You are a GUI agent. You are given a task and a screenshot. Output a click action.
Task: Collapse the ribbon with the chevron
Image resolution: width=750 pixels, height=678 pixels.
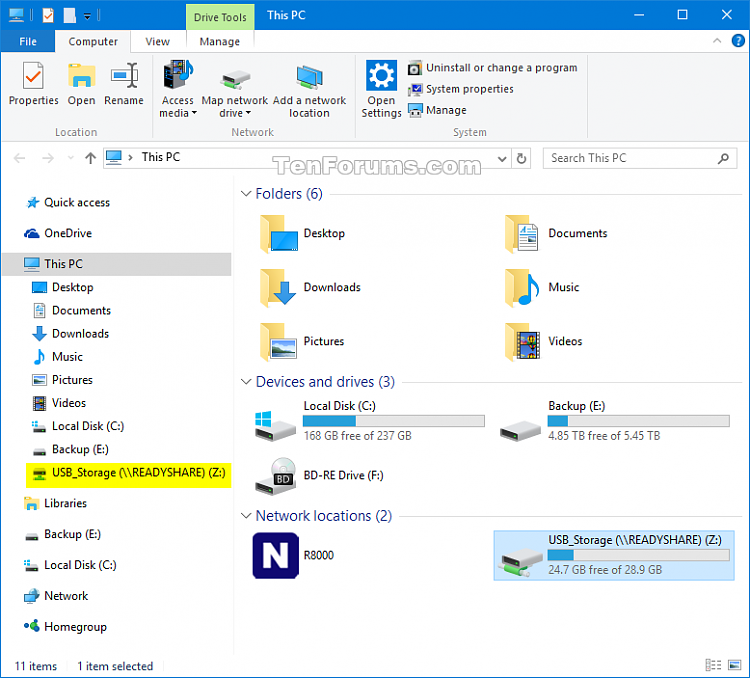[717, 41]
